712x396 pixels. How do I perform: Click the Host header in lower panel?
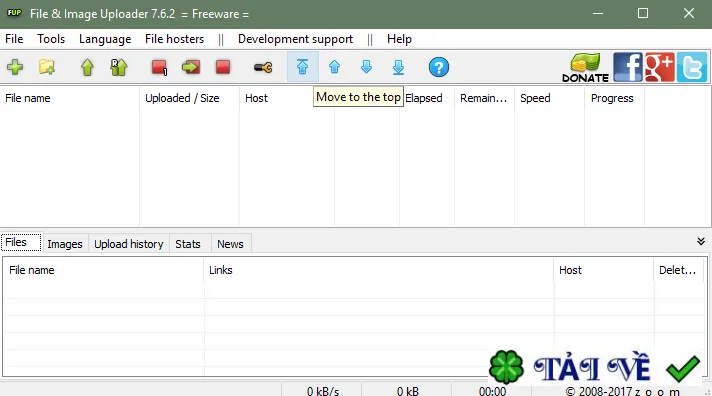604,270
